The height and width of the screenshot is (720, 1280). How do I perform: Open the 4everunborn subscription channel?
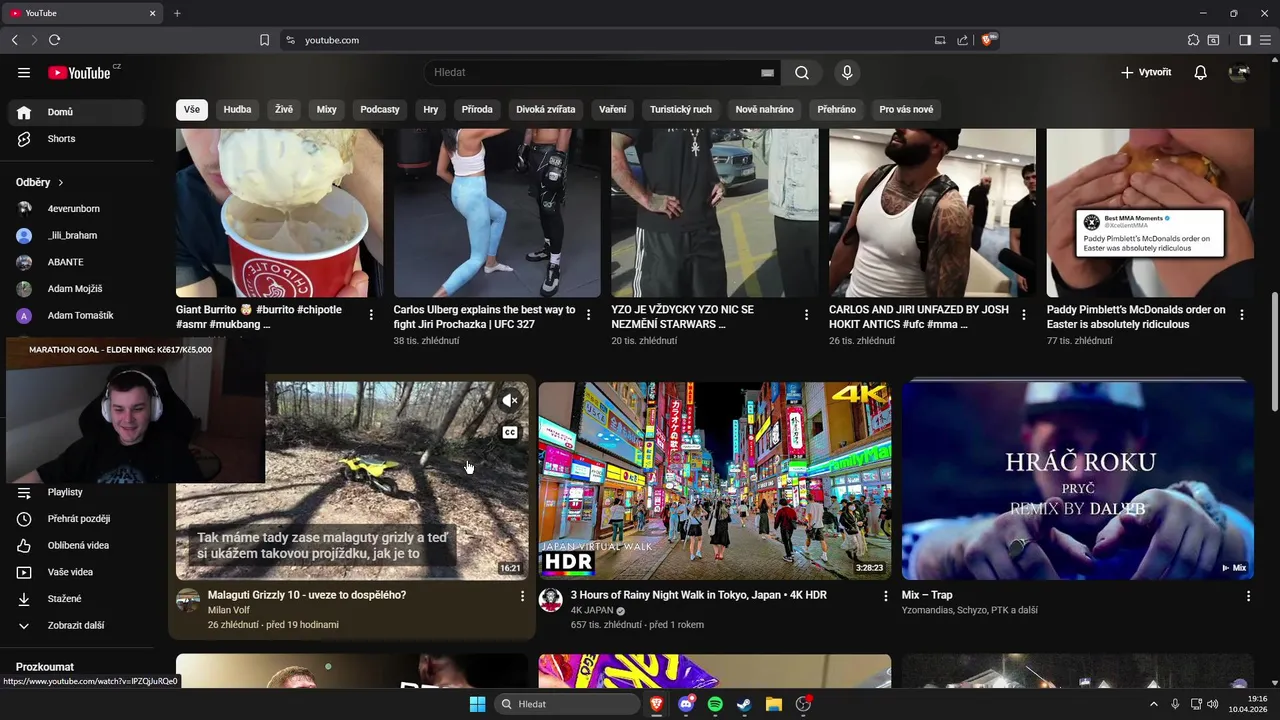point(76,209)
